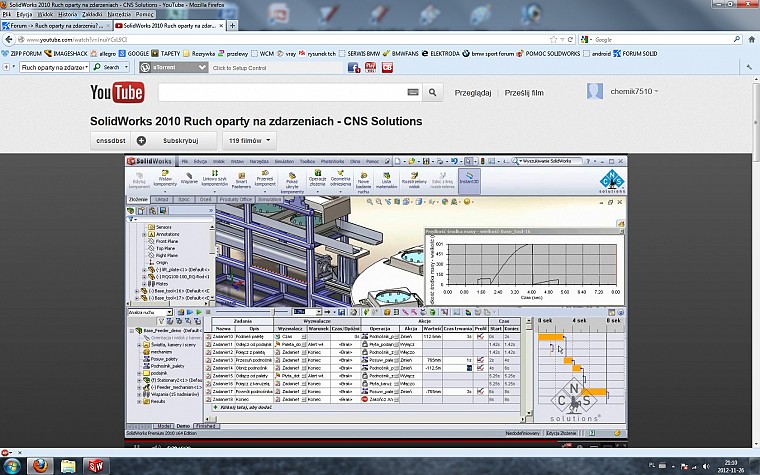
Task: Click Nowe badanie ruchu ribbon icon
Action: click(x=364, y=182)
